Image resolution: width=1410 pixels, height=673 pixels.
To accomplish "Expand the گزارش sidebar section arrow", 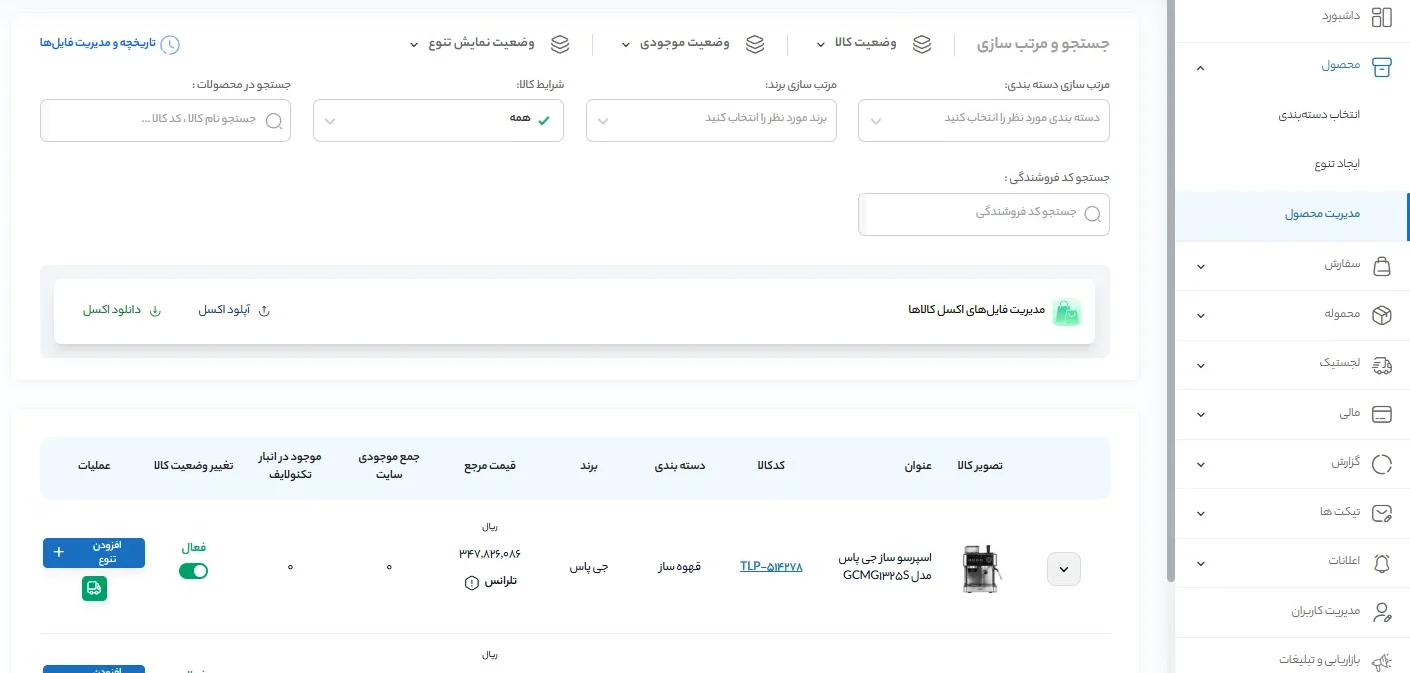I will [x=1201, y=464].
